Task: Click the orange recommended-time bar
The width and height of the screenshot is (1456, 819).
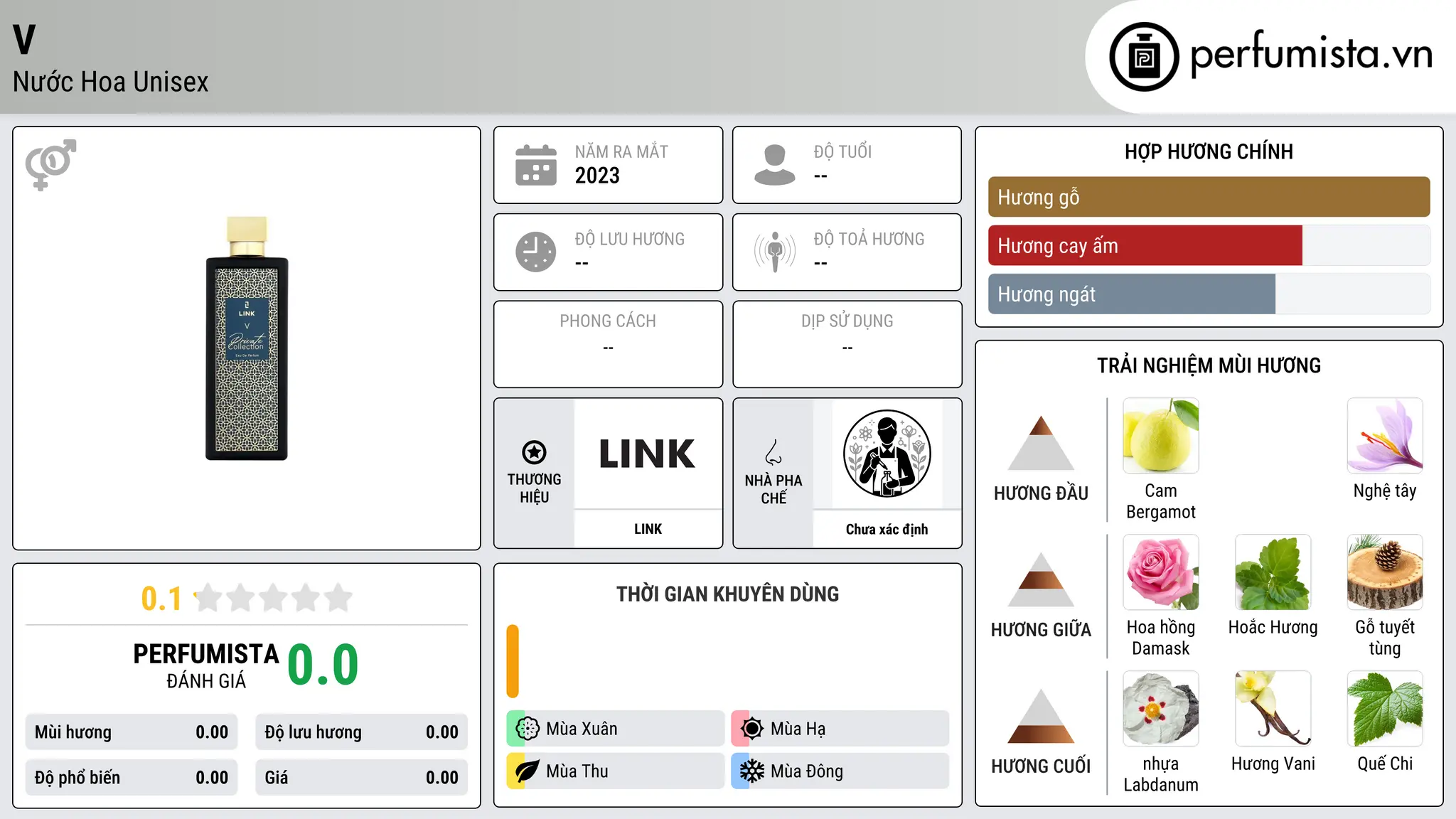Action: (513, 661)
